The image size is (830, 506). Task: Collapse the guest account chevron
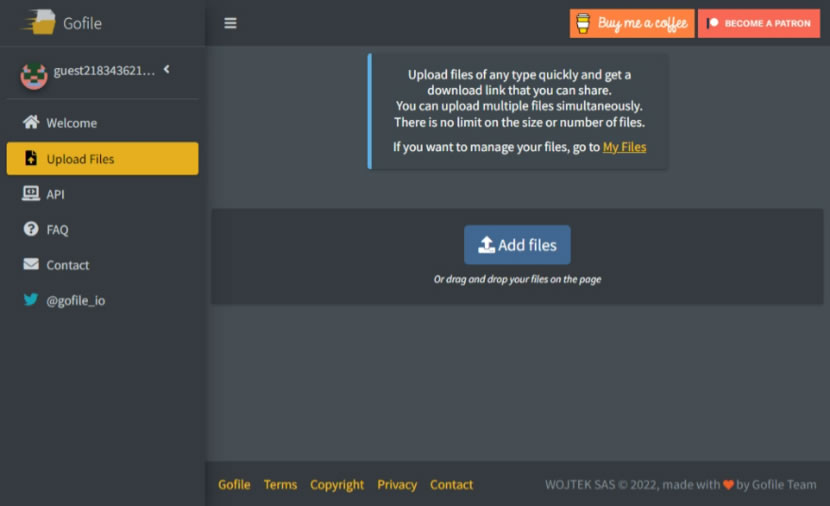click(x=167, y=69)
